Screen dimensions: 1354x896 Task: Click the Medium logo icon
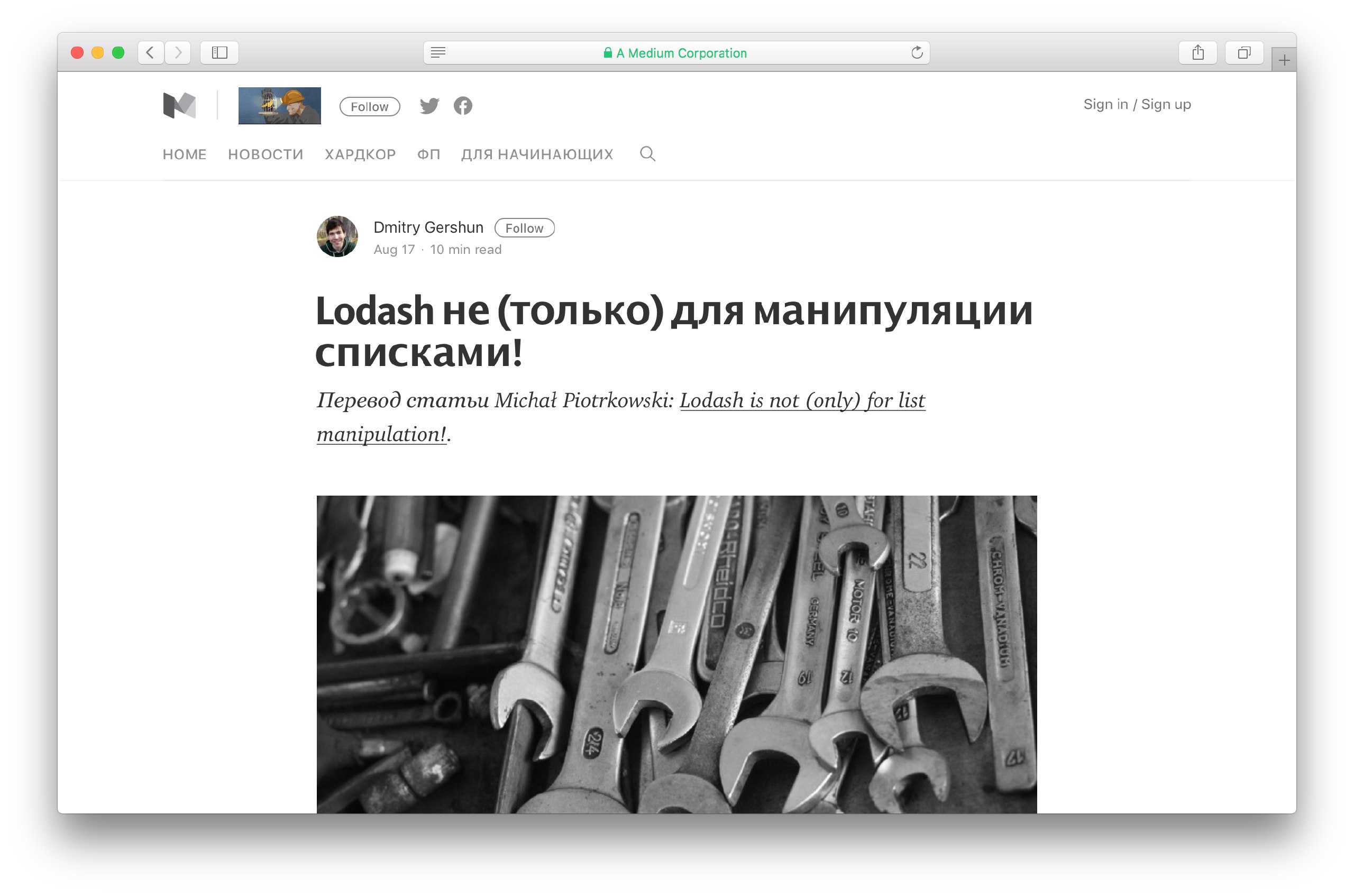pyautogui.click(x=179, y=105)
